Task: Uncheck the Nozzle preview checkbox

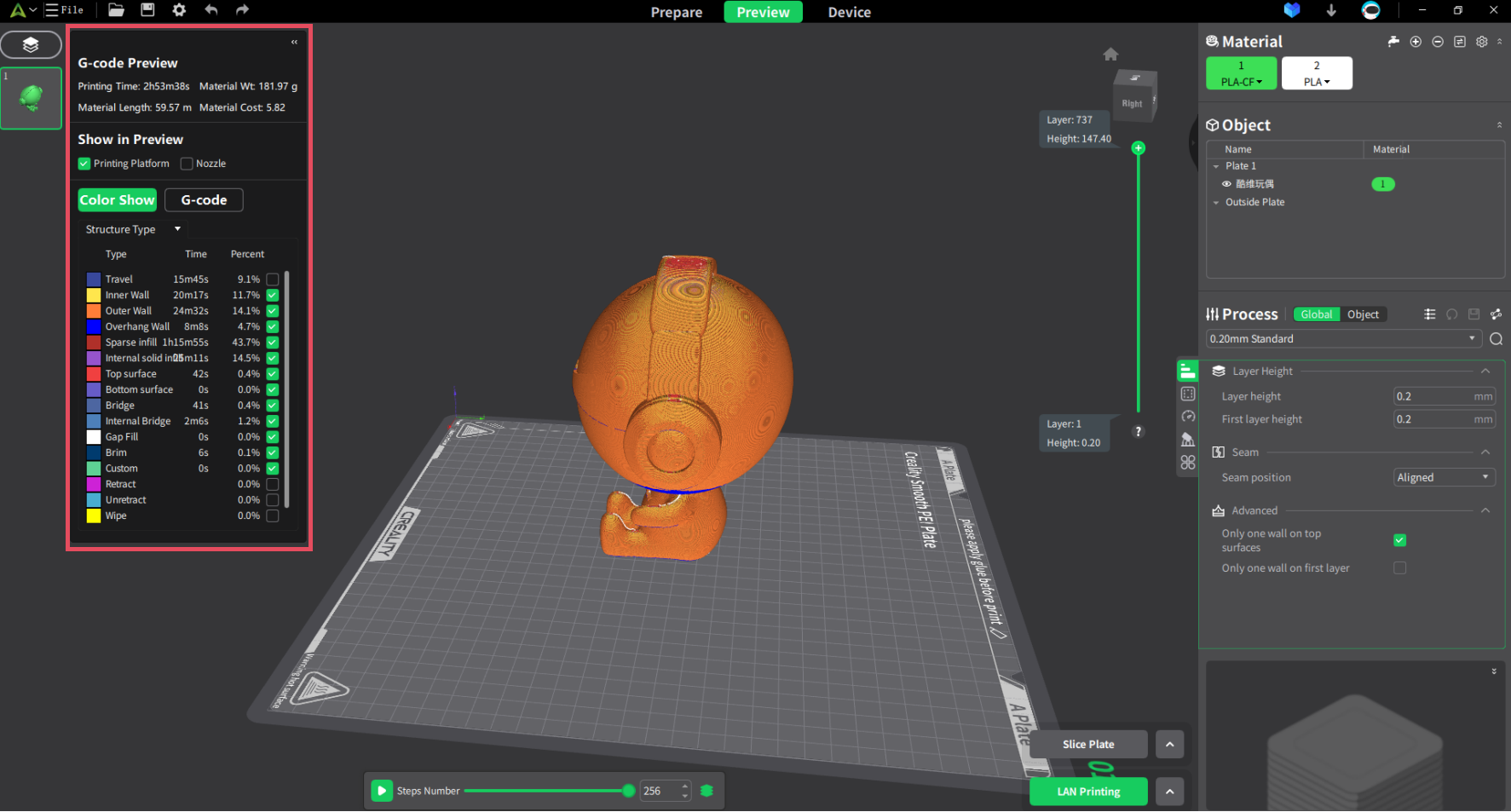Action: click(x=187, y=164)
